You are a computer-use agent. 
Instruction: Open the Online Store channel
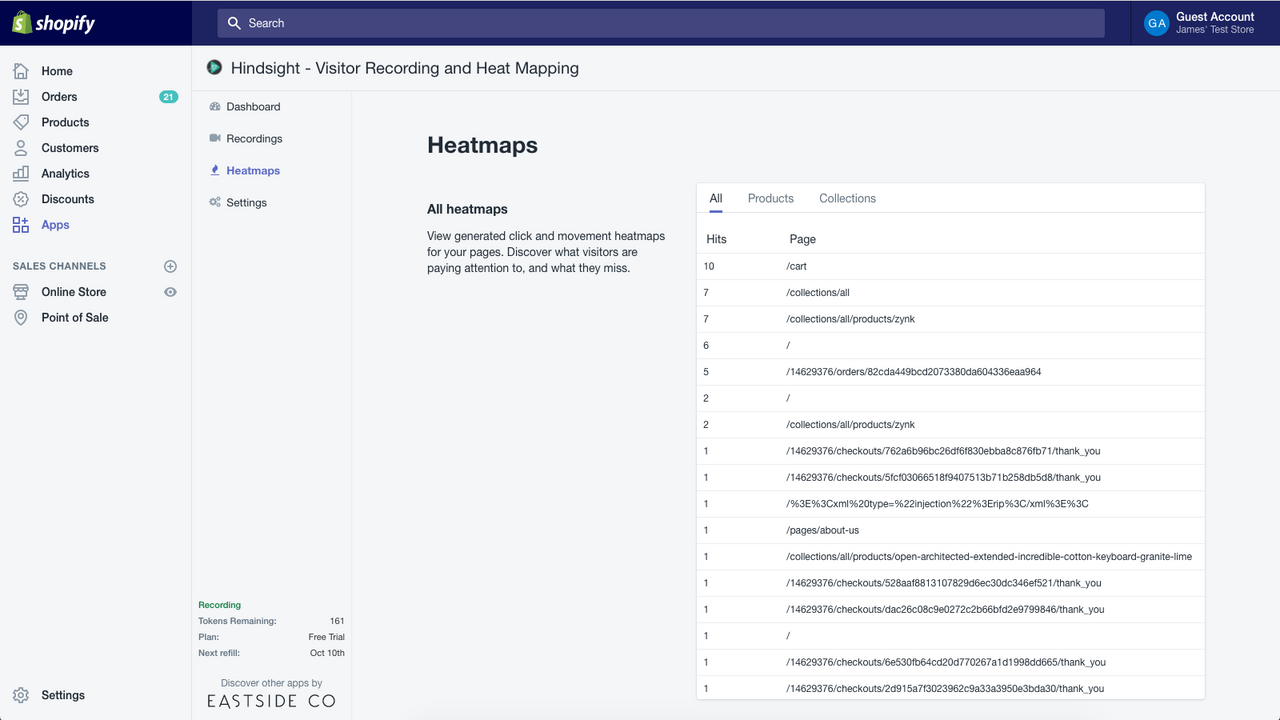pyautogui.click(x=74, y=292)
